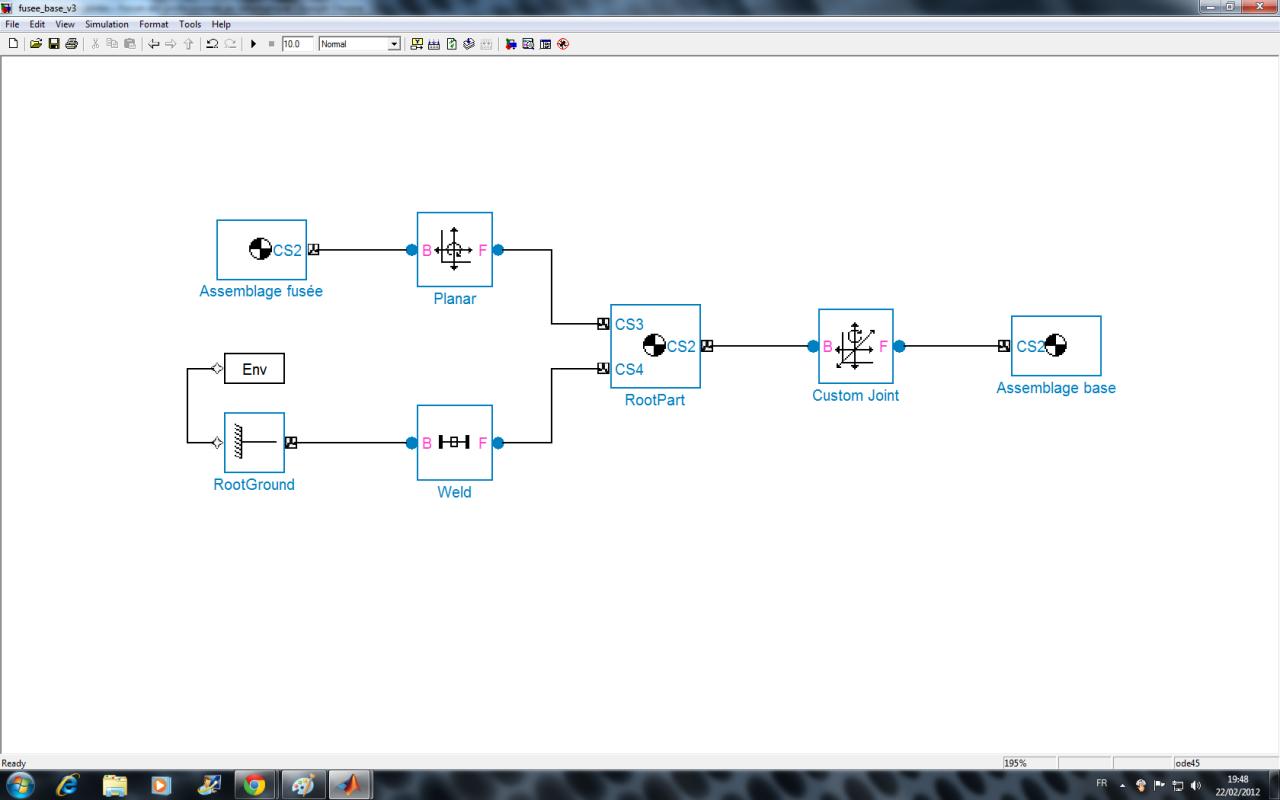Paste from clipboard in toolbar
This screenshot has height=800, width=1280.
[x=130, y=44]
